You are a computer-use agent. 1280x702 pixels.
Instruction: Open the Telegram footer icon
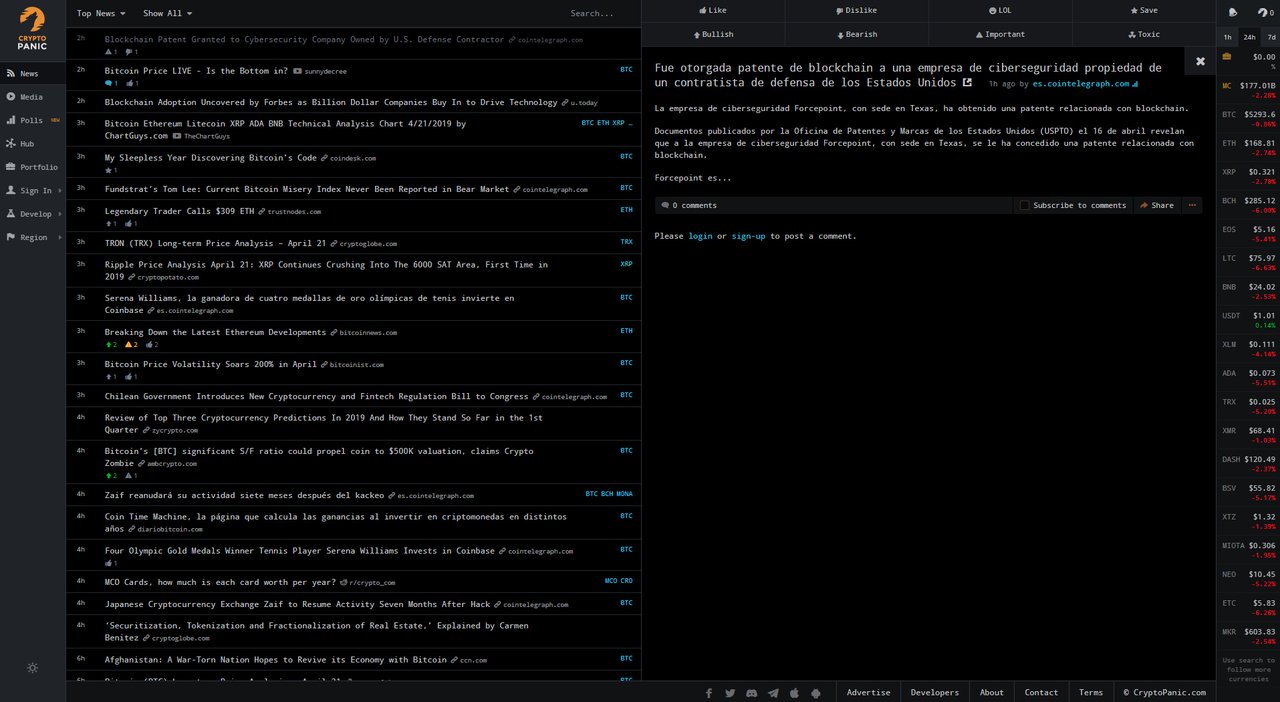coord(773,692)
